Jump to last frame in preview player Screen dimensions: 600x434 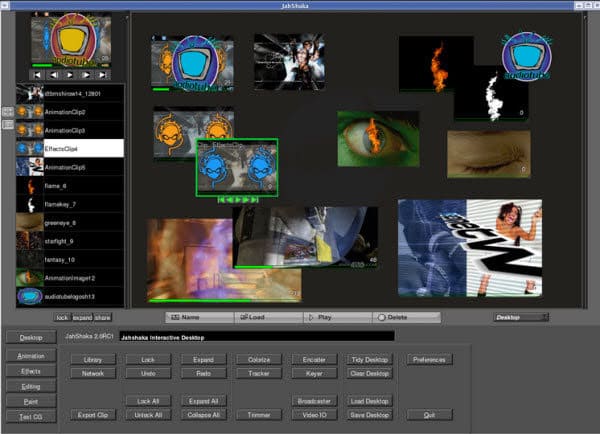(103, 75)
